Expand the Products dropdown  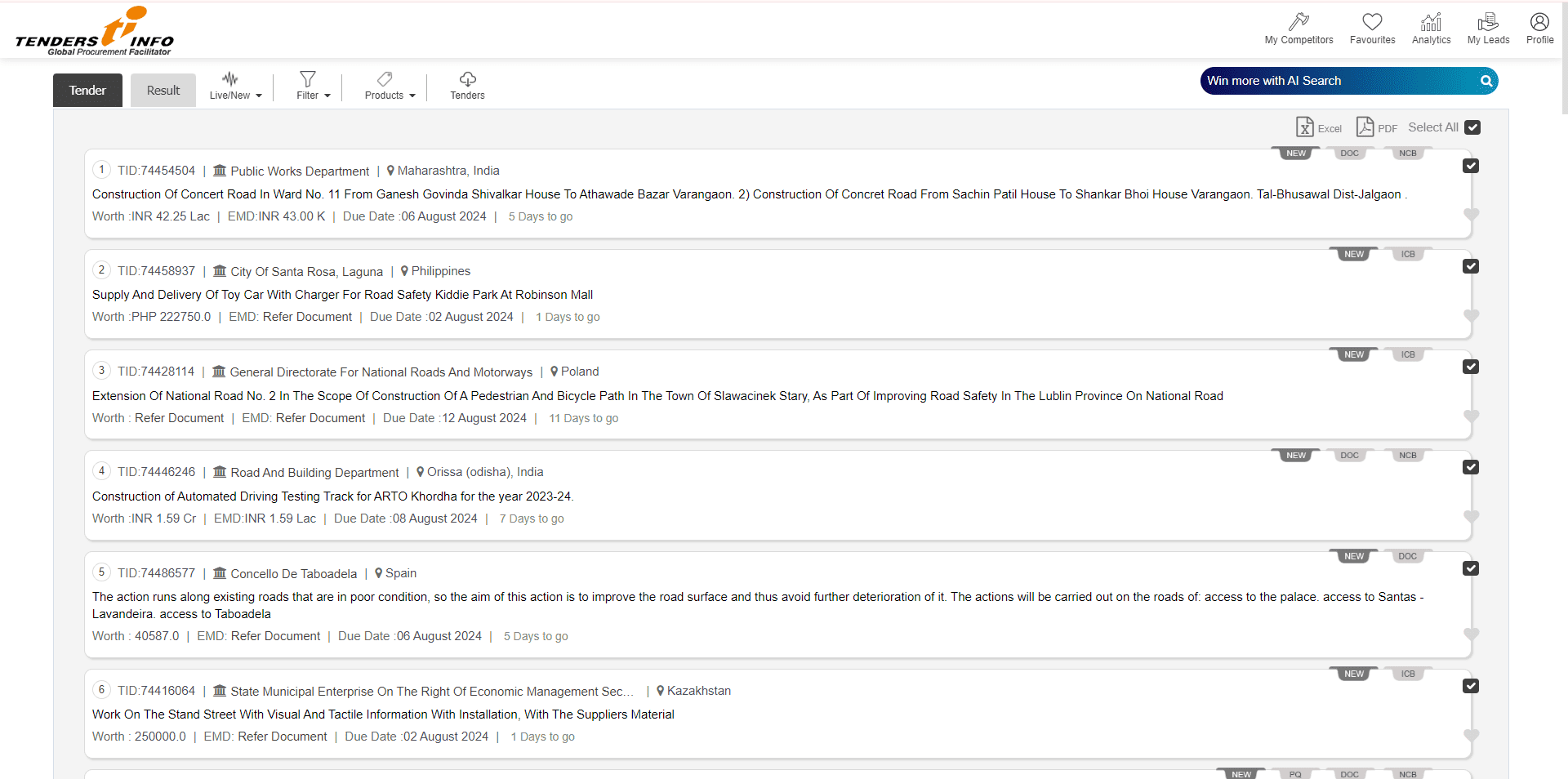coord(390,86)
